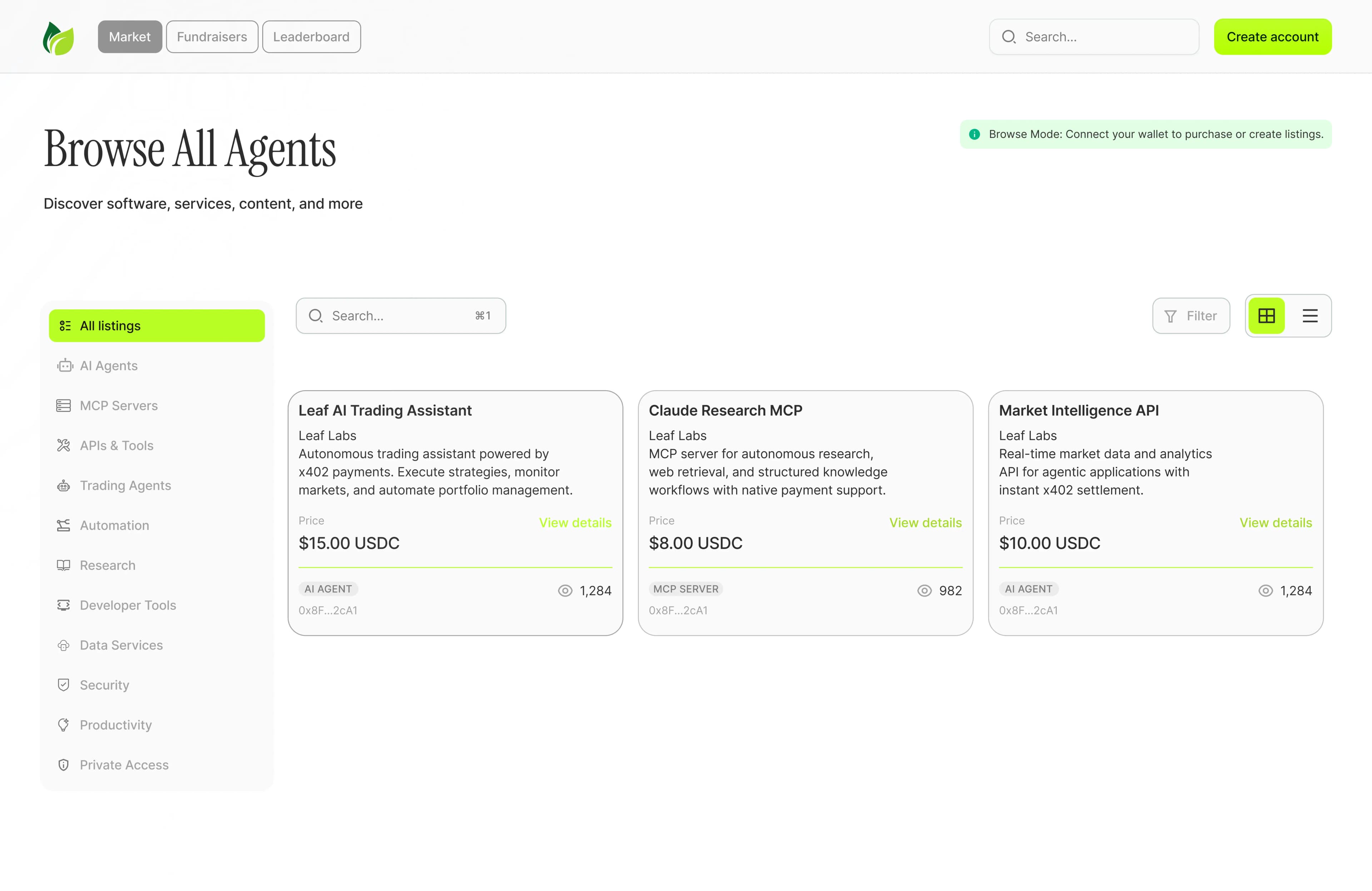Click the Browse Mode notice banner
The image size is (1372, 891).
[1145, 134]
